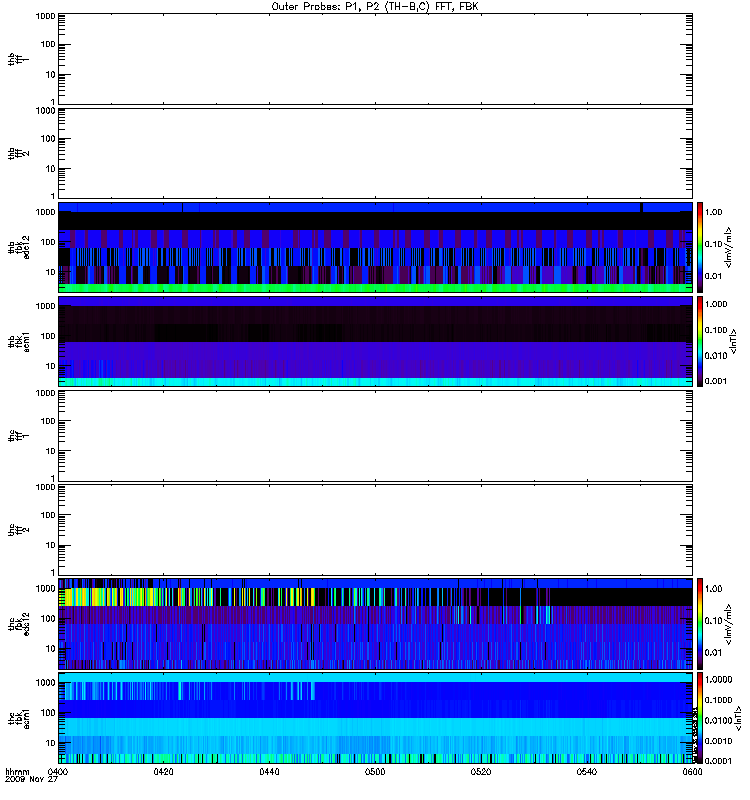Click '0.001' on the thb scm1 color scale

715,381
